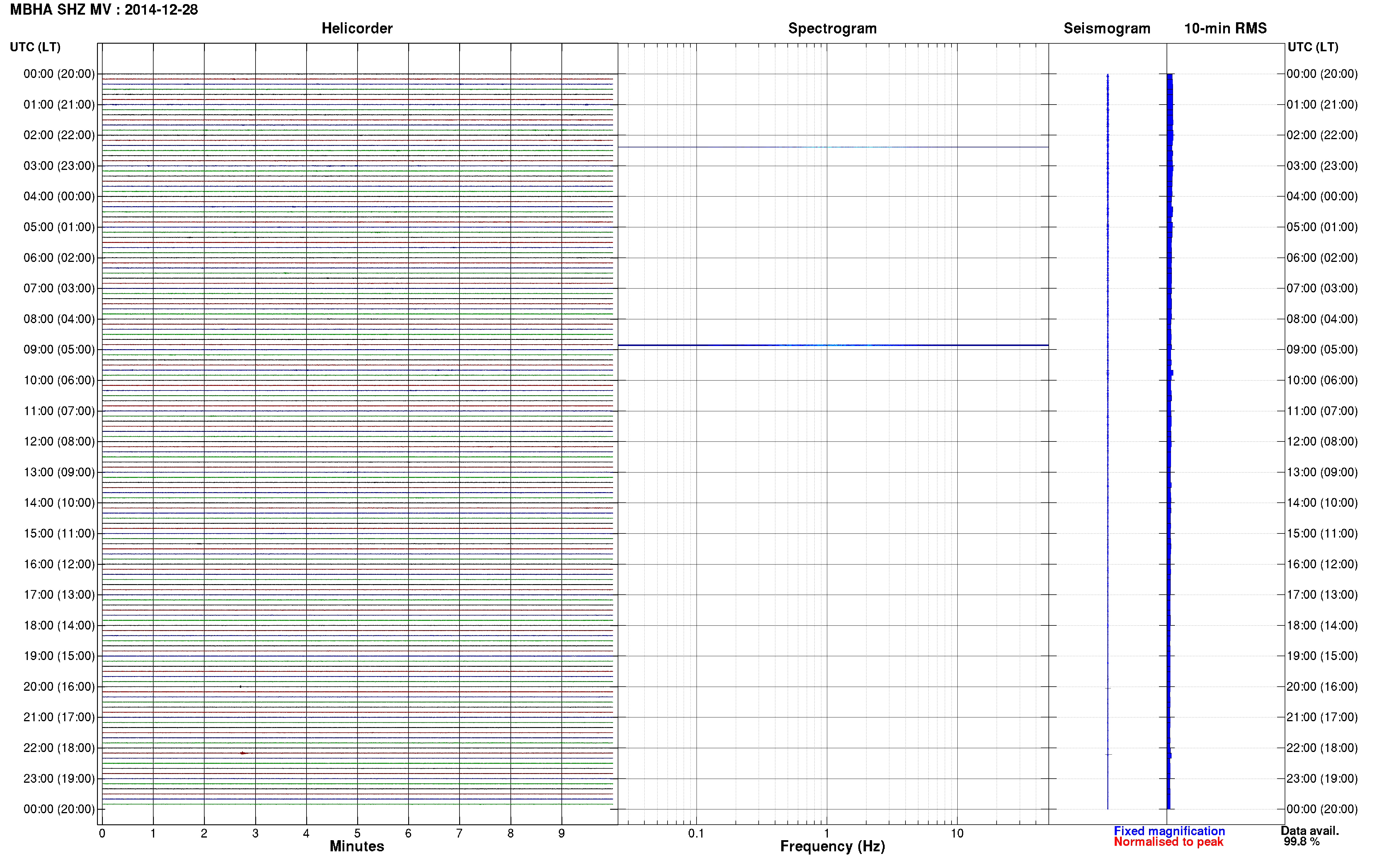Select the "Spectrogram" panel heading
The height and width of the screenshot is (868, 1389).
tap(832, 29)
